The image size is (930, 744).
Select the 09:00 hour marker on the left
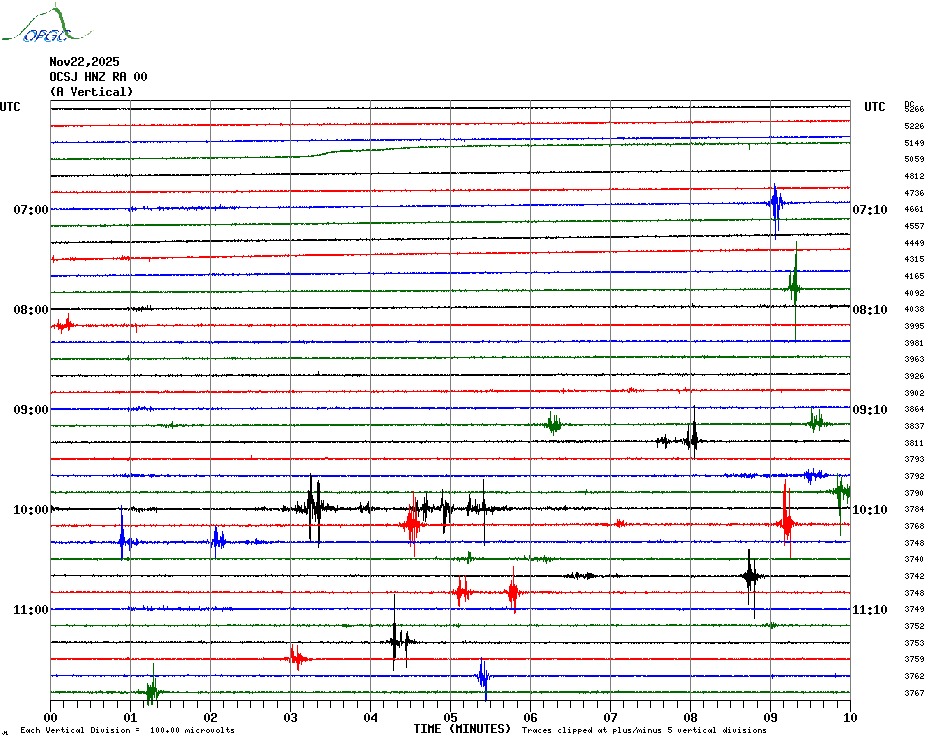pos(30,410)
